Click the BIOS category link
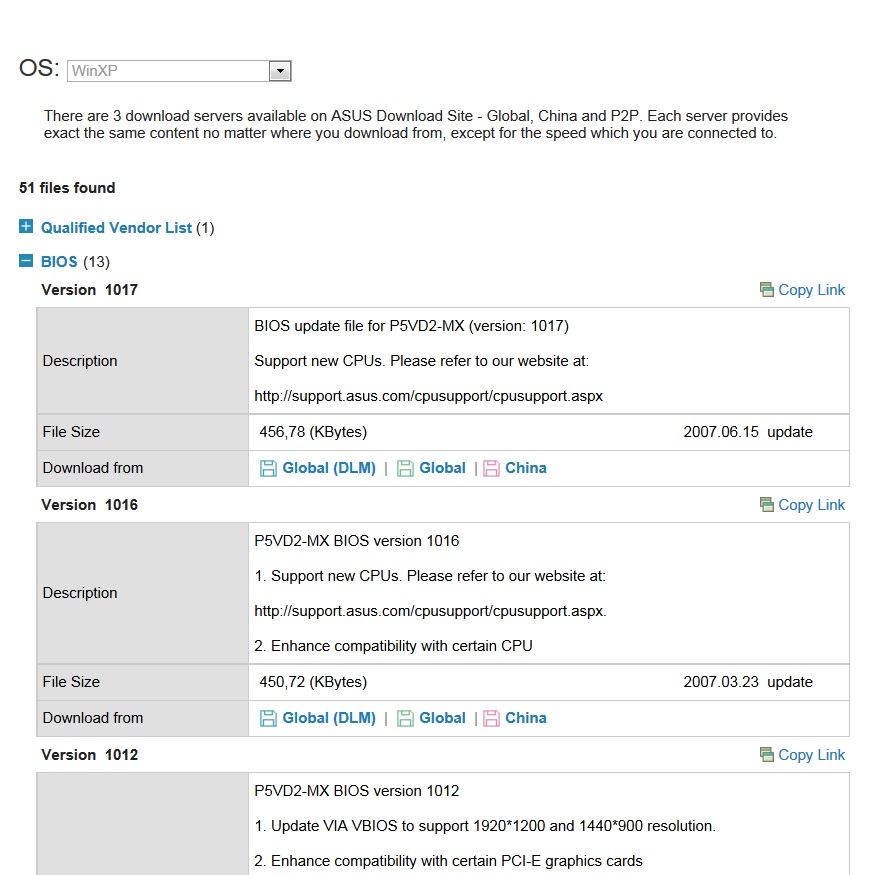The image size is (885, 875). tap(59, 261)
